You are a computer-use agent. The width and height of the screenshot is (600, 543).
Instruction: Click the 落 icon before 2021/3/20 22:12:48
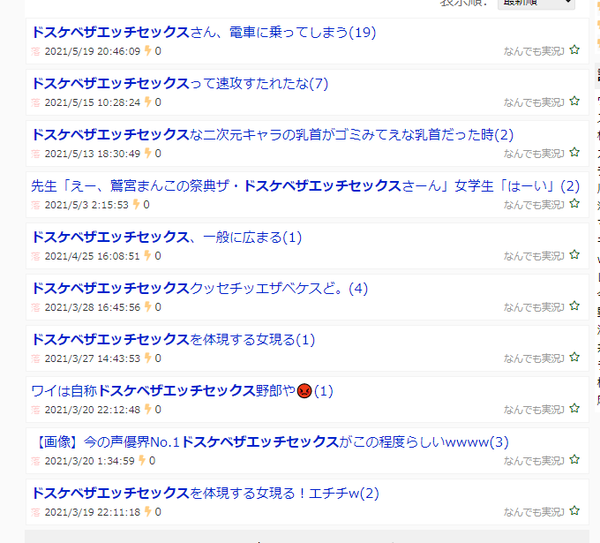(36, 410)
